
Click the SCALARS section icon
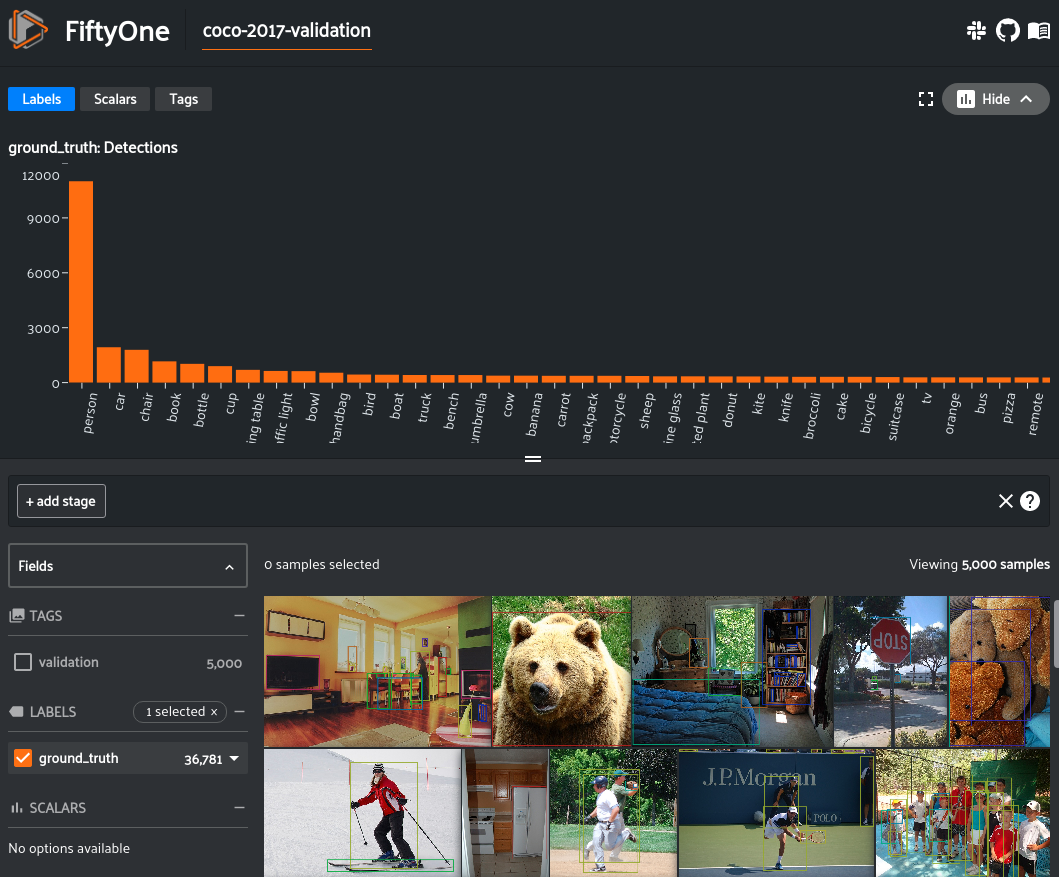[16, 807]
